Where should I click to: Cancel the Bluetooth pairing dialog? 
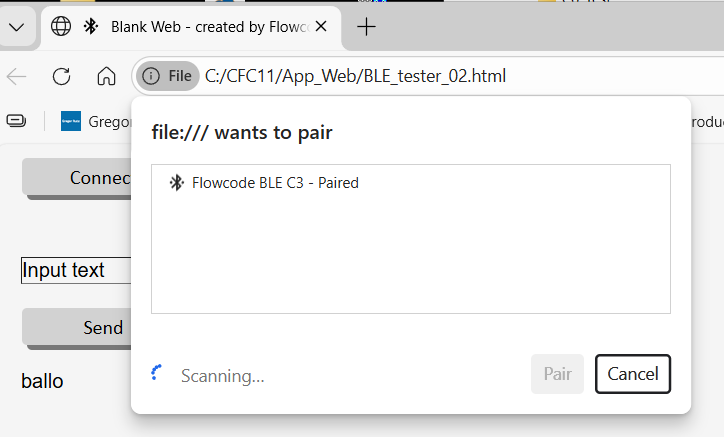pos(632,374)
